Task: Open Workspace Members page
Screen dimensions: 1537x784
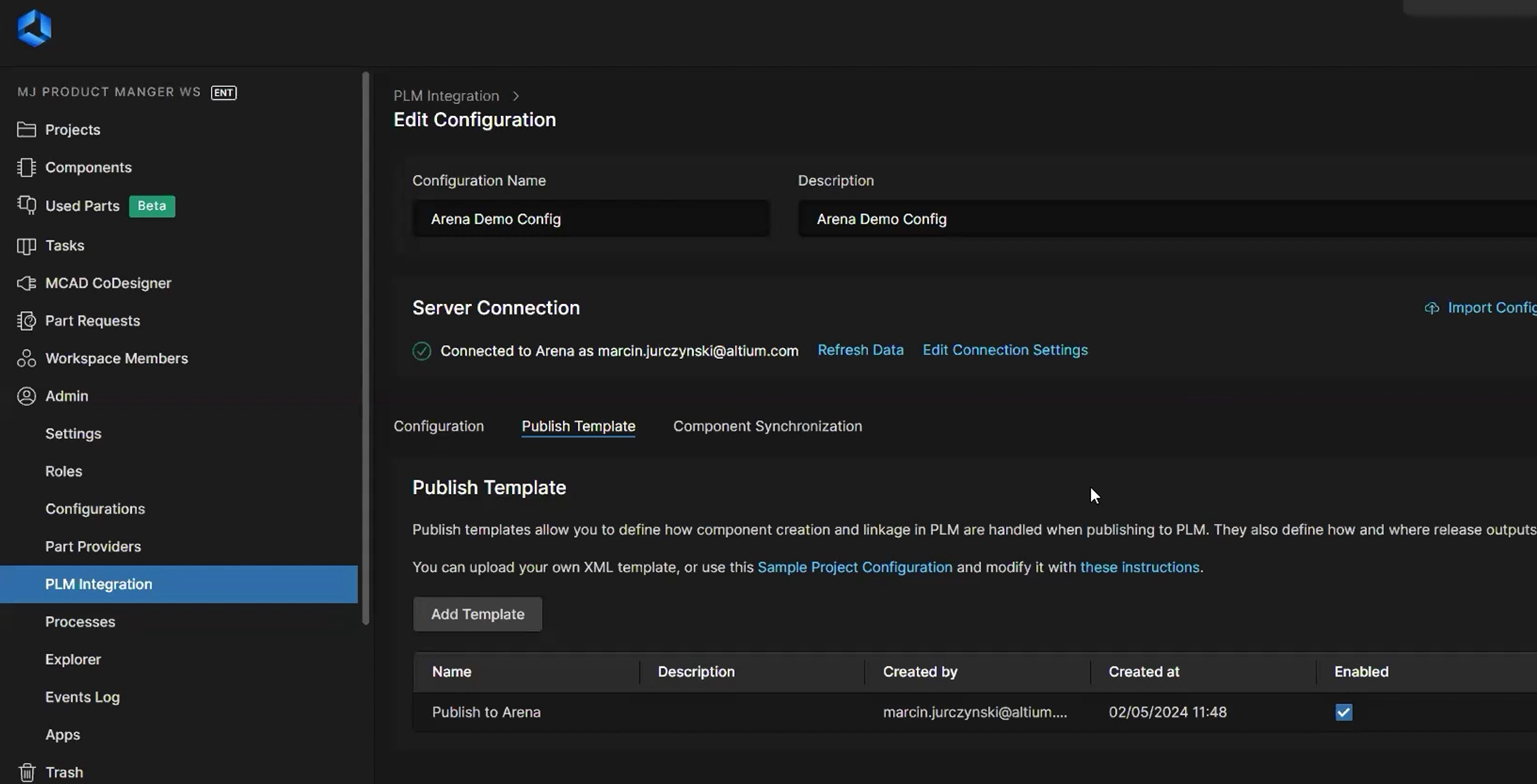Action: pos(117,358)
